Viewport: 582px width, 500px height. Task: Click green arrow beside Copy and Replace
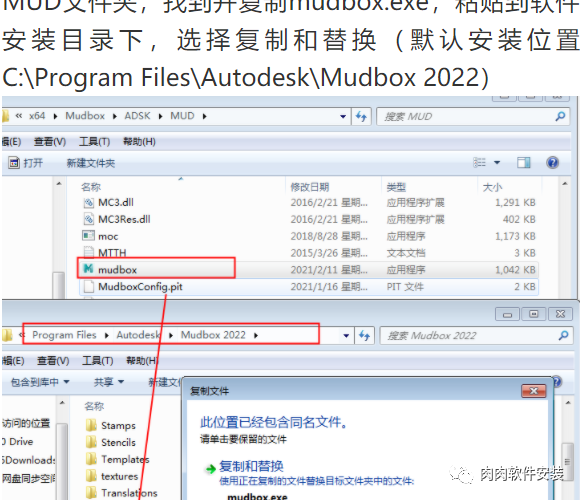211,469
